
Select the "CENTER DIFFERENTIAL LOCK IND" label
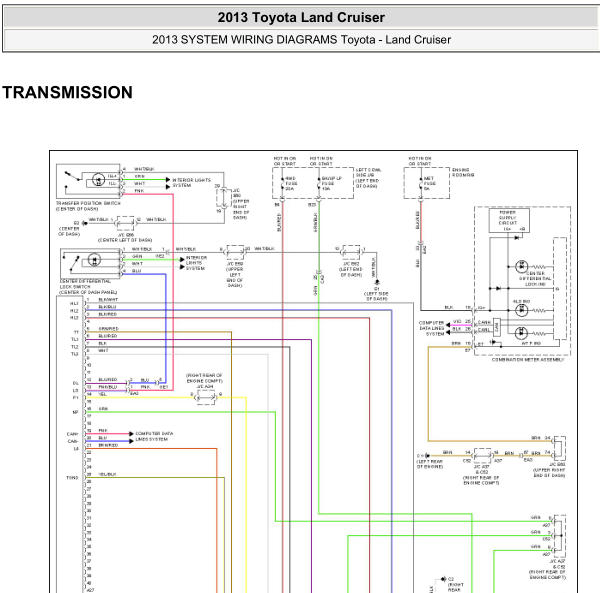(535, 279)
